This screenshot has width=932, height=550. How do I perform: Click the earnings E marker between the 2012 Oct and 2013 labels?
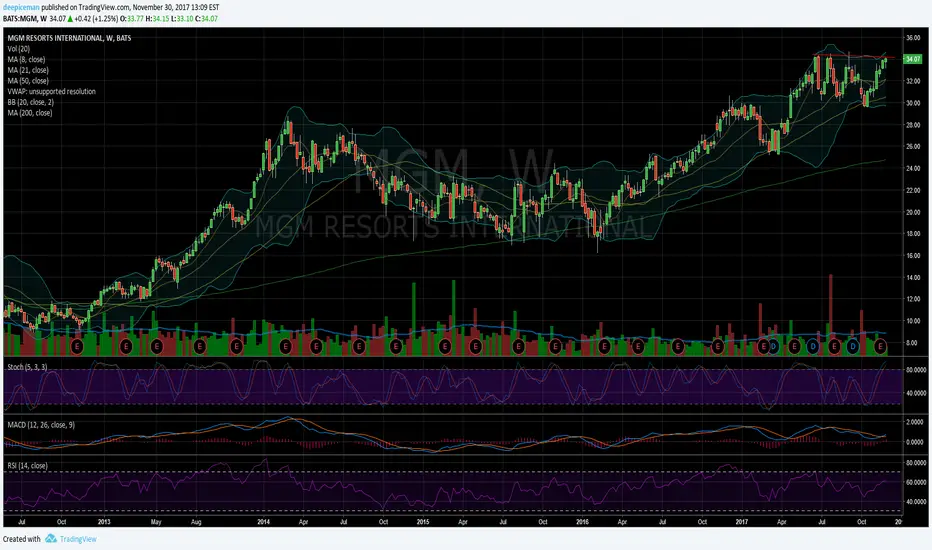(77, 346)
